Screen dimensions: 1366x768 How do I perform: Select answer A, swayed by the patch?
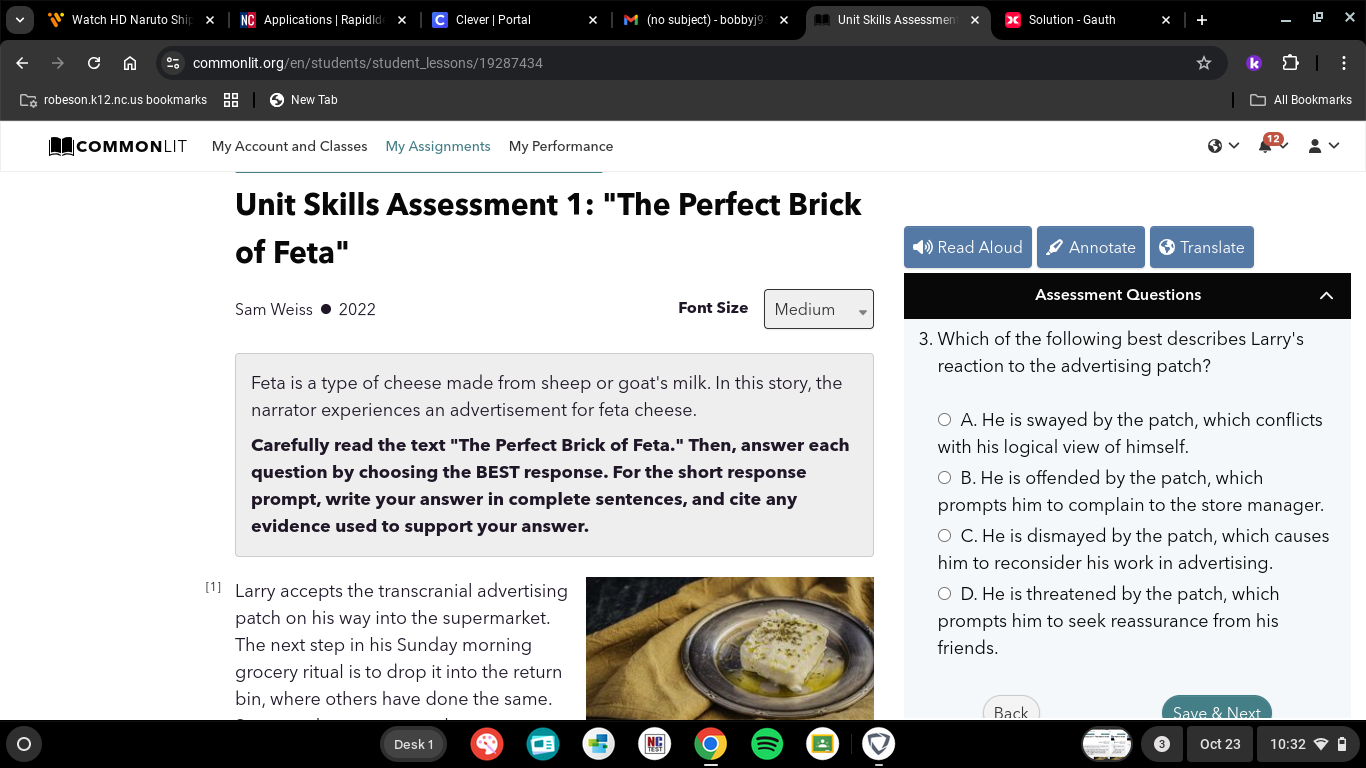pos(944,420)
